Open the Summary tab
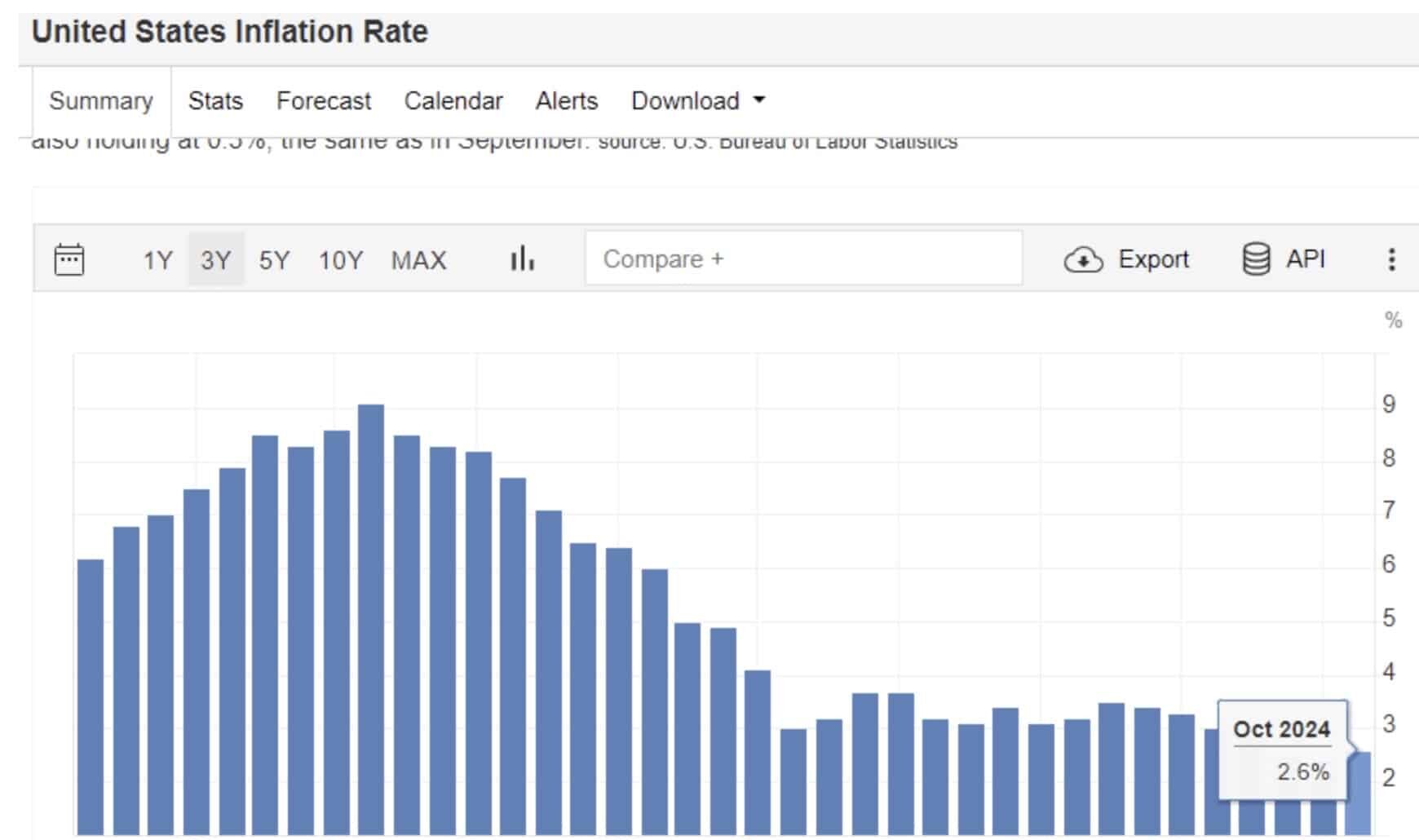 pos(101,101)
